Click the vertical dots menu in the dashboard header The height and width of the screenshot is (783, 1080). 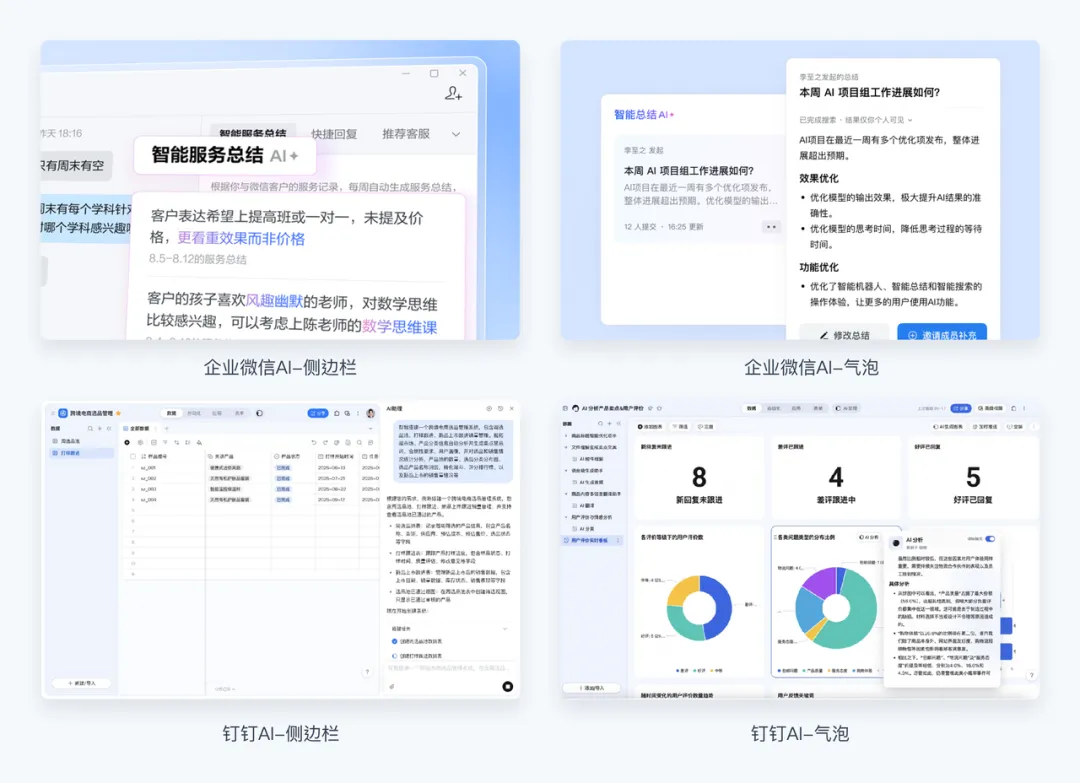tap(1024, 408)
